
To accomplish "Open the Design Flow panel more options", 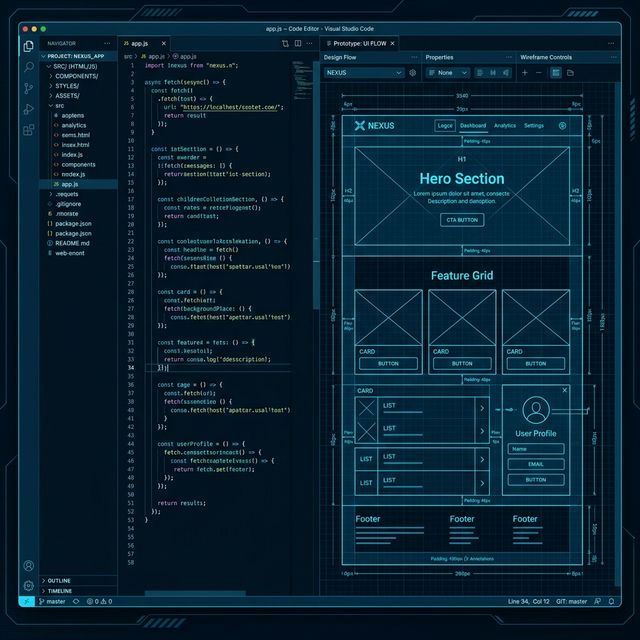I will 414,57.
